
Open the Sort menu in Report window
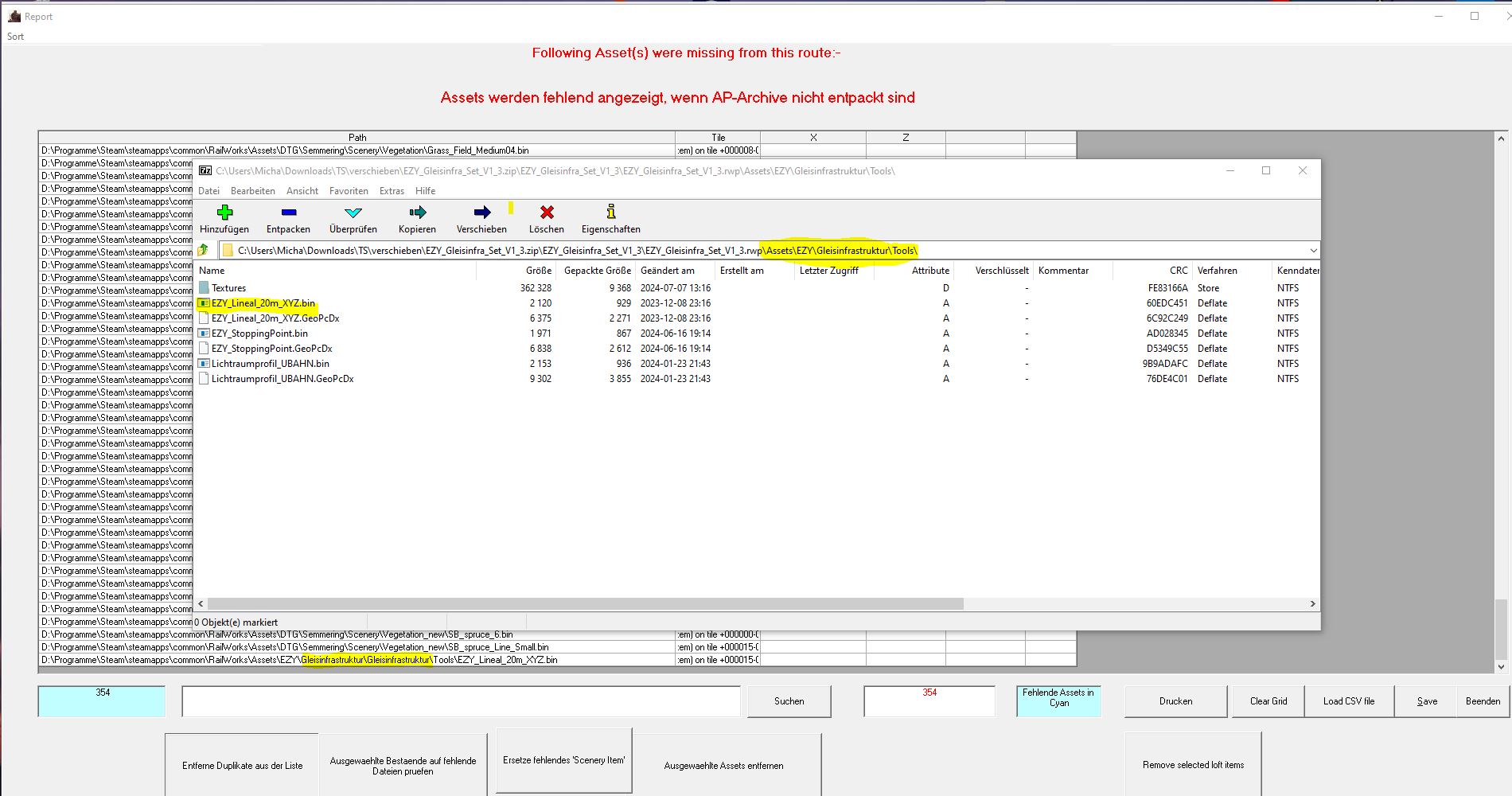point(16,37)
